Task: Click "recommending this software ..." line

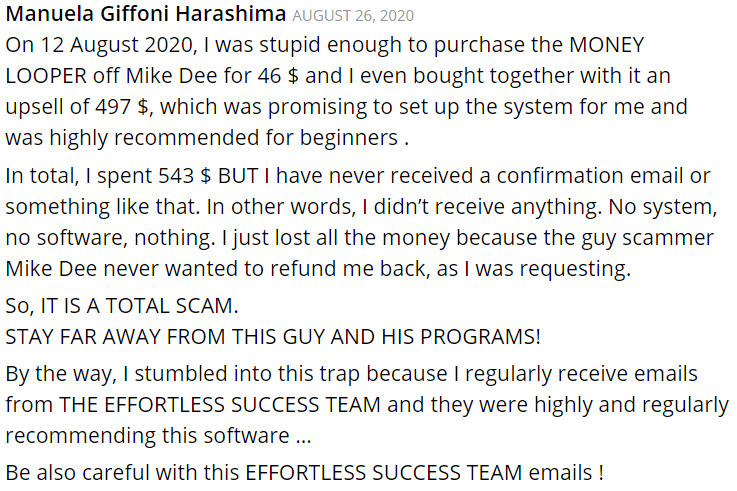Action: click(158, 436)
